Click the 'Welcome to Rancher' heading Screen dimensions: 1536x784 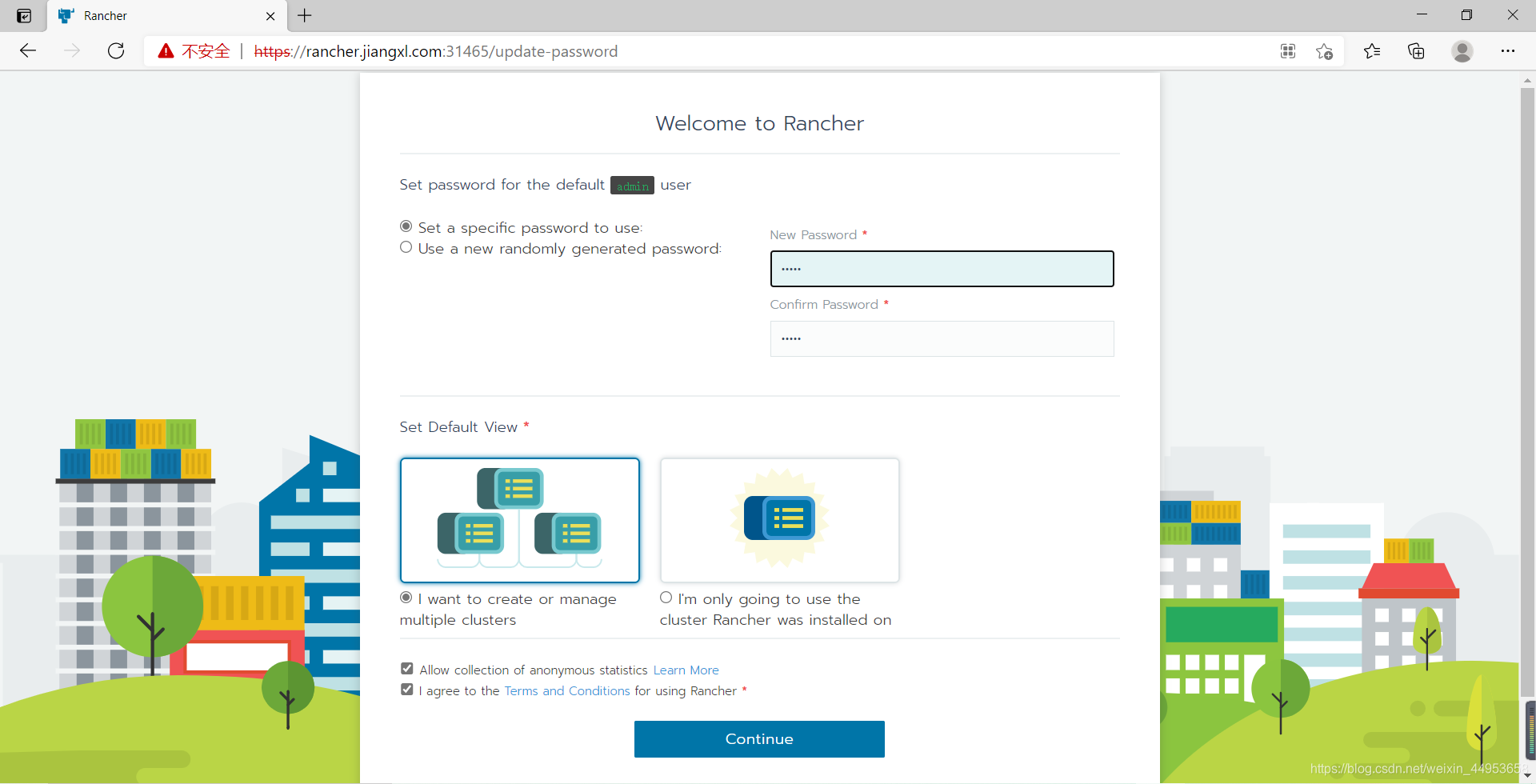tap(759, 123)
